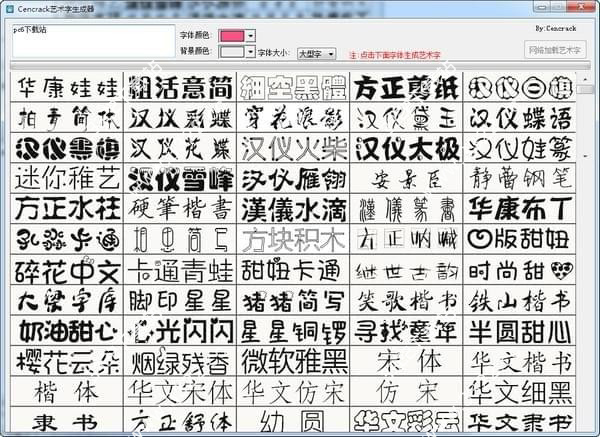The height and width of the screenshot is (437, 600).
Task: Select the 細空黑體 outline font sample
Action: point(293,87)
